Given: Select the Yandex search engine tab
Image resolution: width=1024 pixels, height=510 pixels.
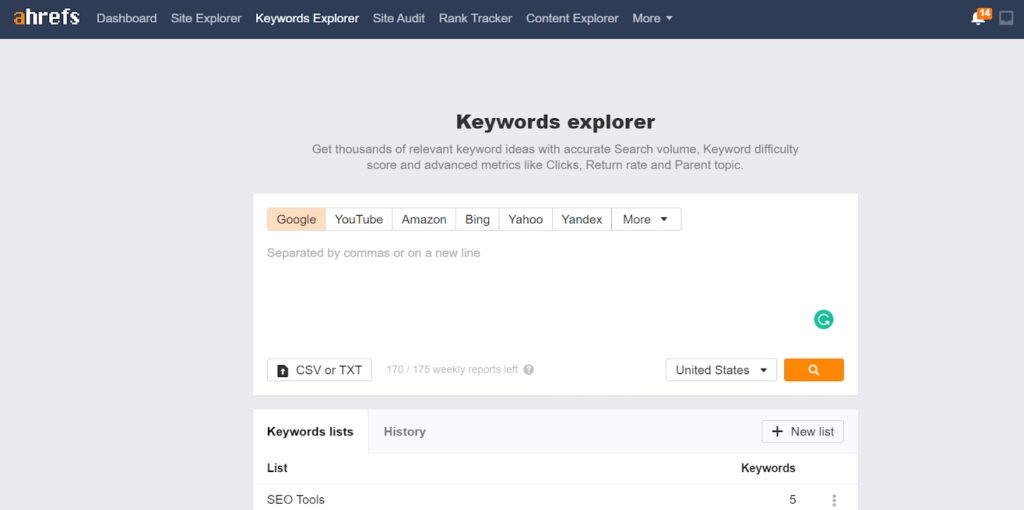Looking at the screenshot, I should pyautogui.click(x=582, y=219).
